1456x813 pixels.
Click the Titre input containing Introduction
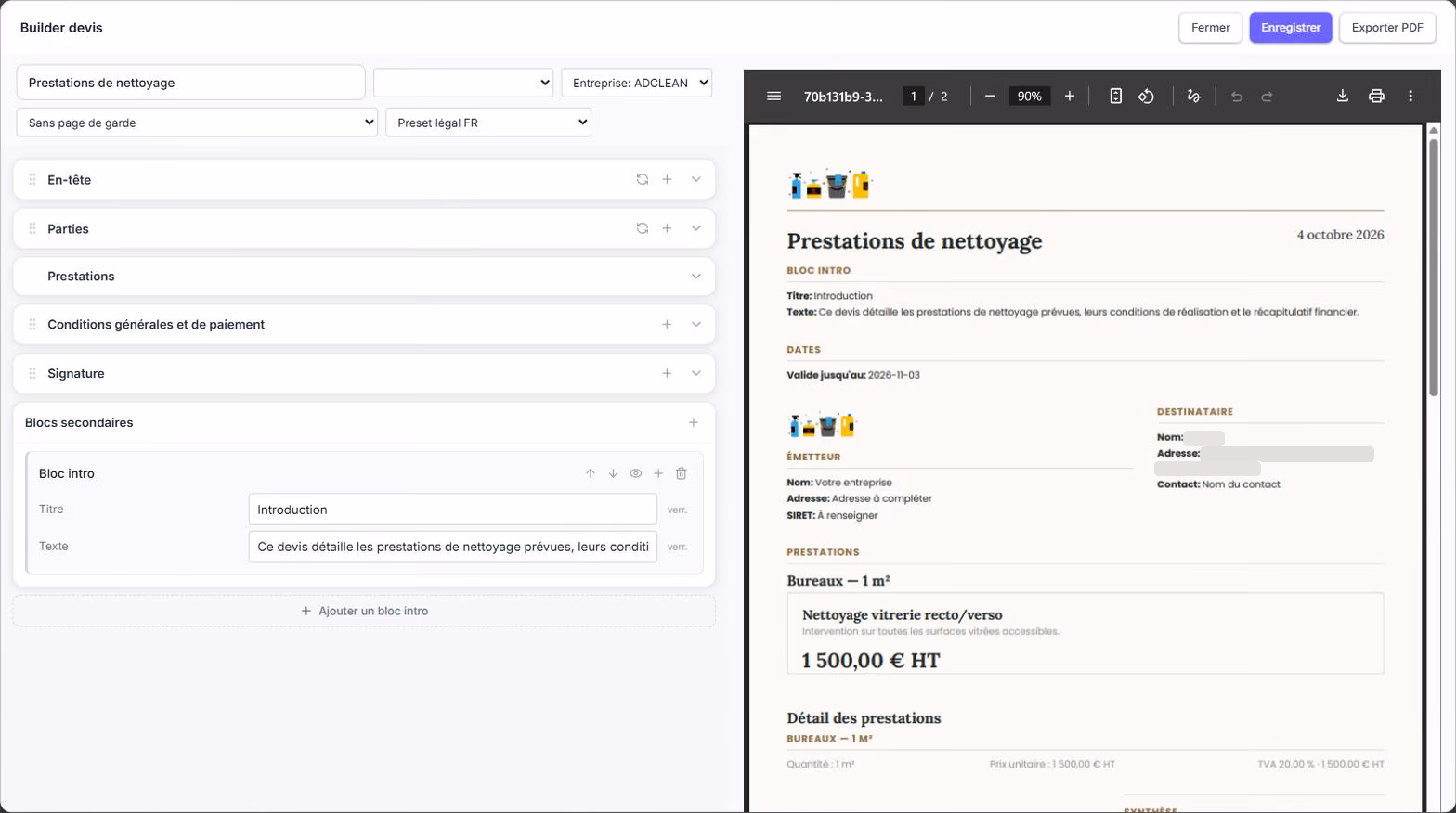(x=453, y=510)
